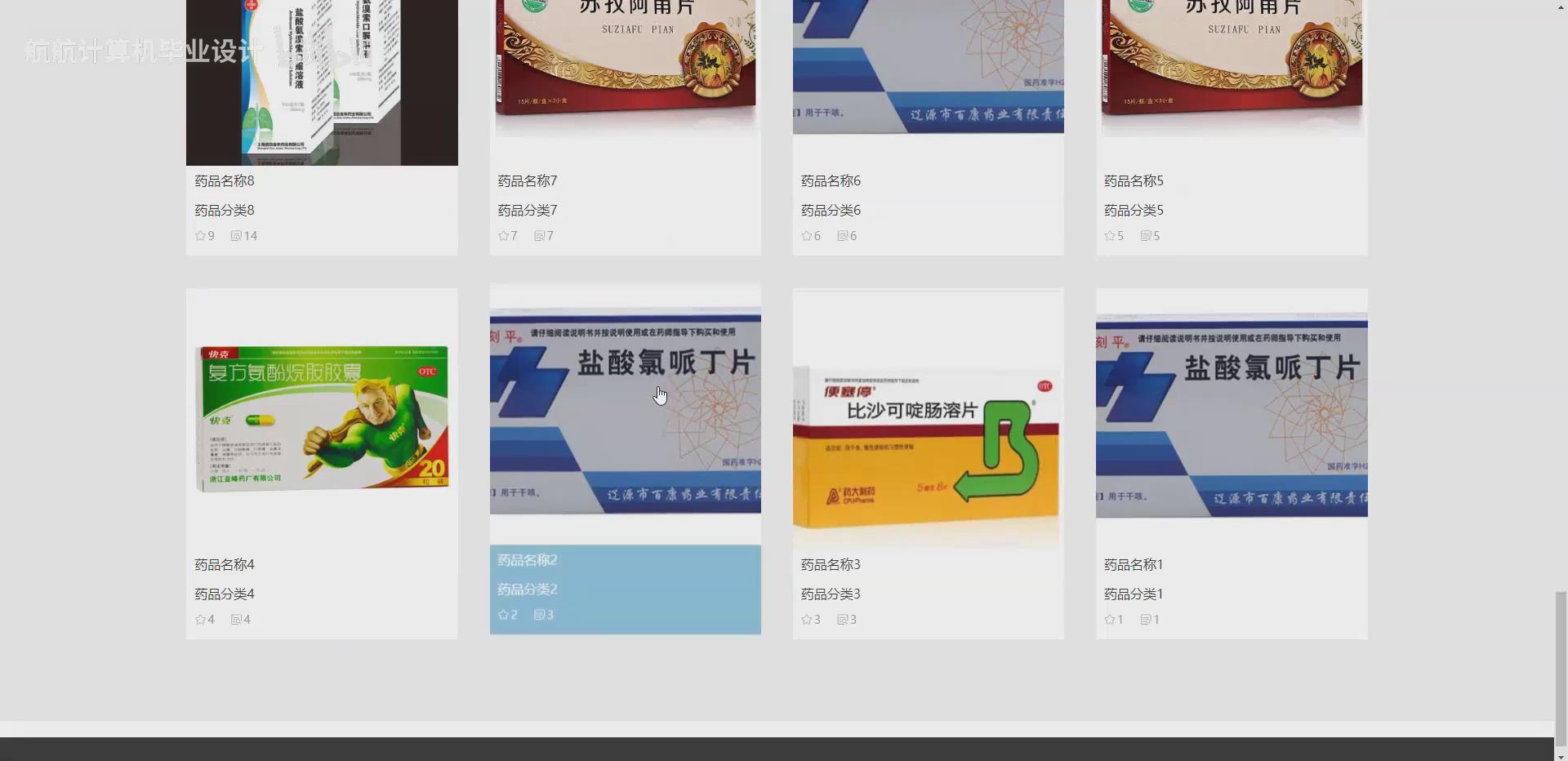This screenshot has width=1568, height=761.
Task: Select the 药品分类7 category text
Action: [x=528, y=211]
